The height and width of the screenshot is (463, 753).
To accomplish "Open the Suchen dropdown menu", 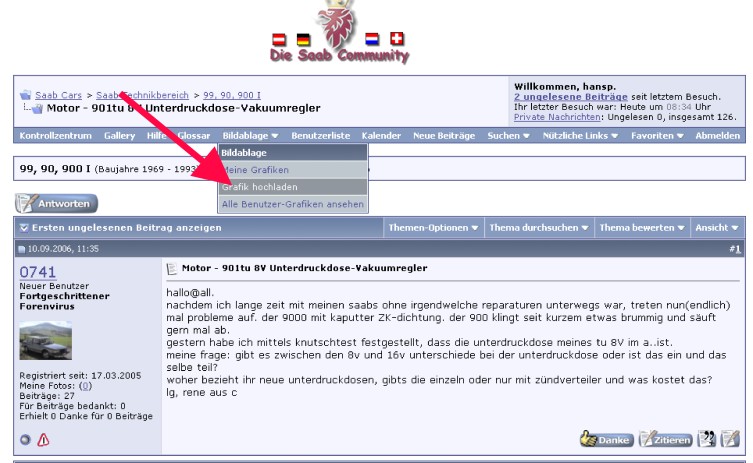I will pos(508,136).
